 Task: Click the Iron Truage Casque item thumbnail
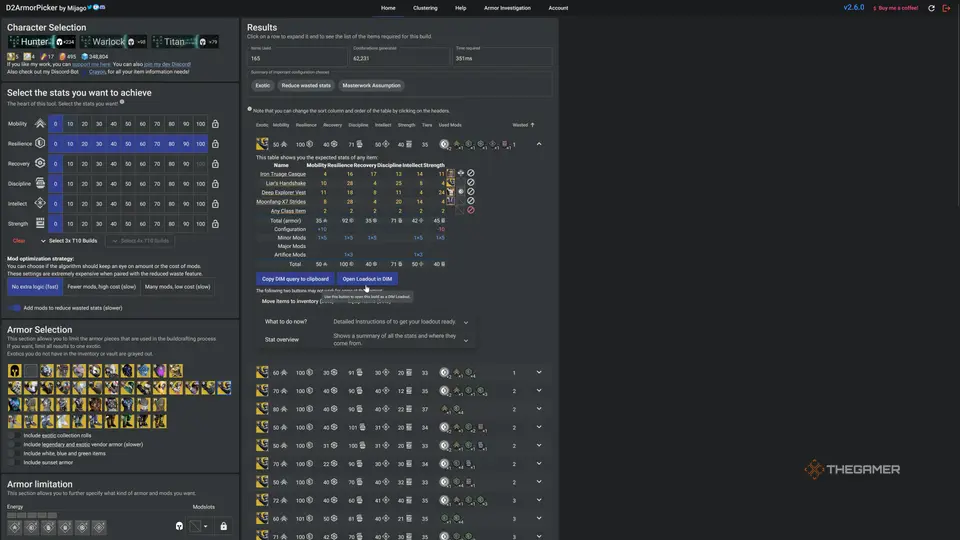451,173
